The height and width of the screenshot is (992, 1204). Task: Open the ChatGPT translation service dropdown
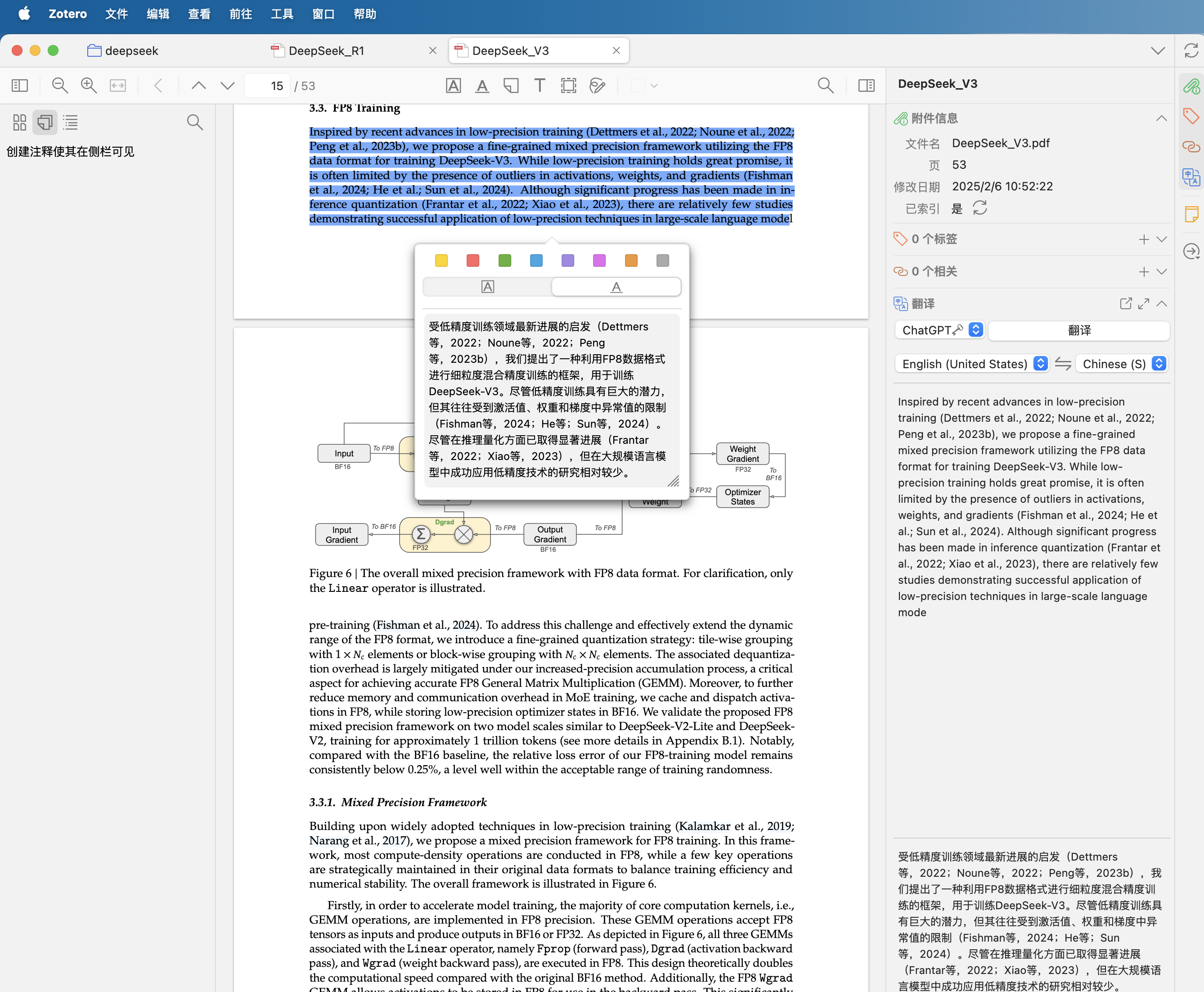(x=939, y=330)
